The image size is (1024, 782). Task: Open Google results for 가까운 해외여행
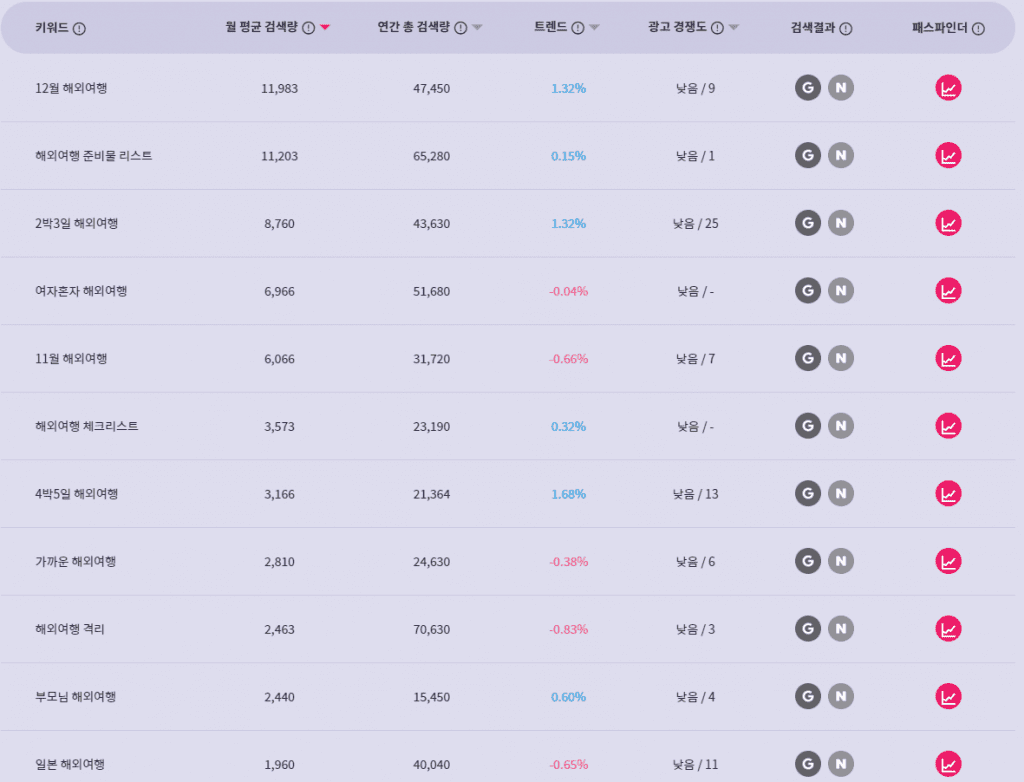coord(808,561)
